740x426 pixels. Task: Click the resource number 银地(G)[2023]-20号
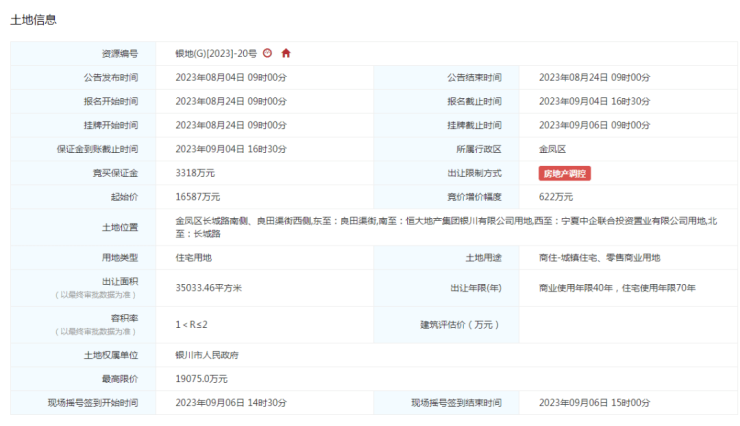coord(216,53)
